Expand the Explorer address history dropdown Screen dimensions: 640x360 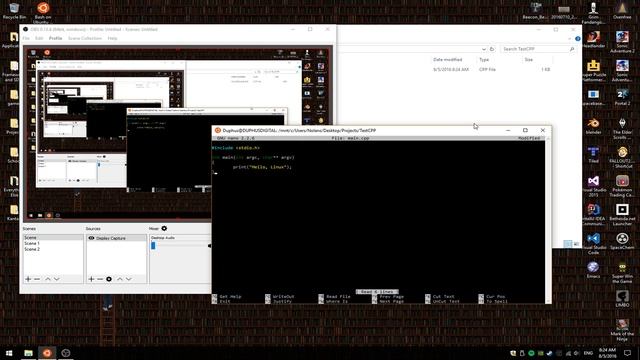point(484,49)
